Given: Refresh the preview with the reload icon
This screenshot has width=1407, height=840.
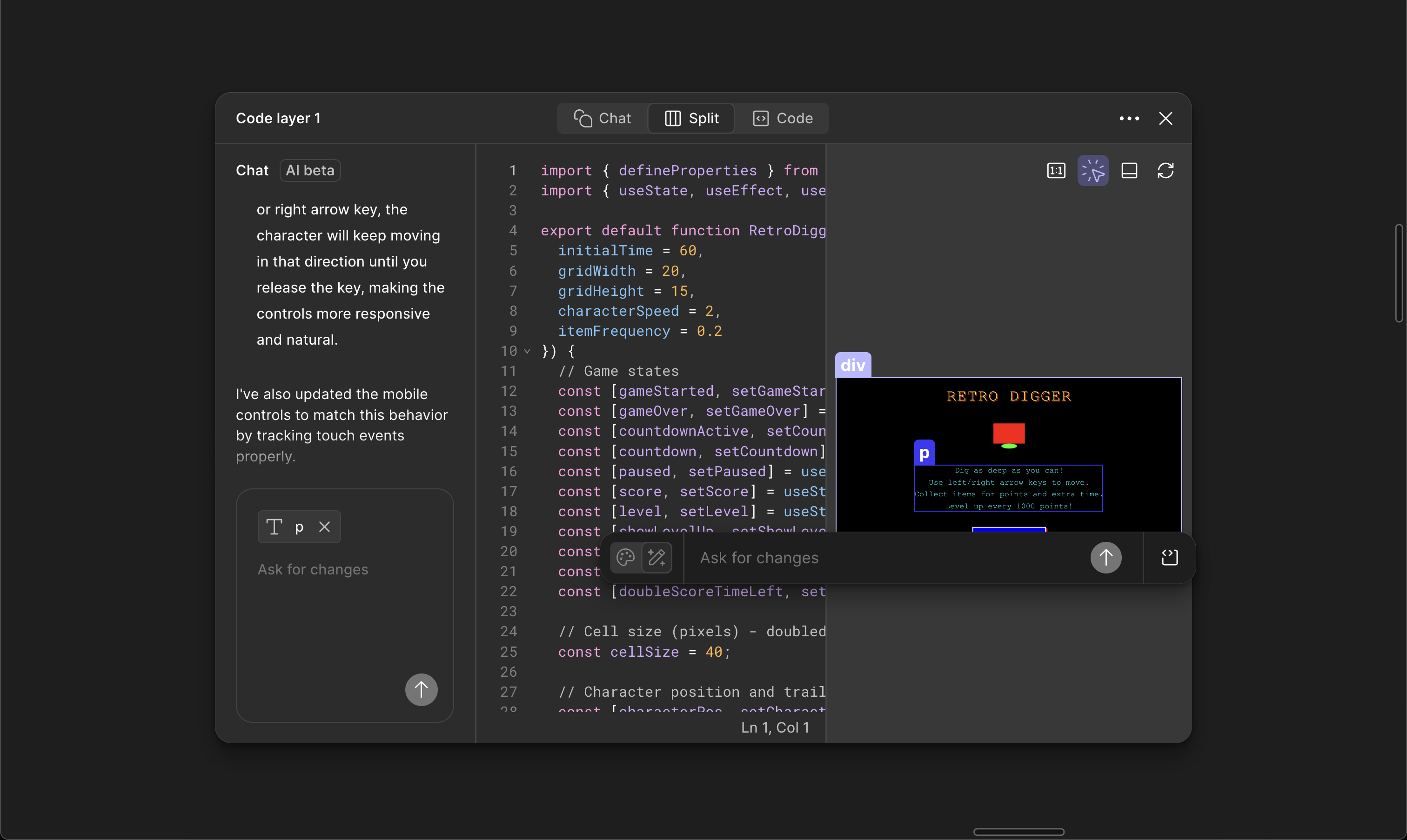Looking at the screenshot, I should tap(1165, 170).
